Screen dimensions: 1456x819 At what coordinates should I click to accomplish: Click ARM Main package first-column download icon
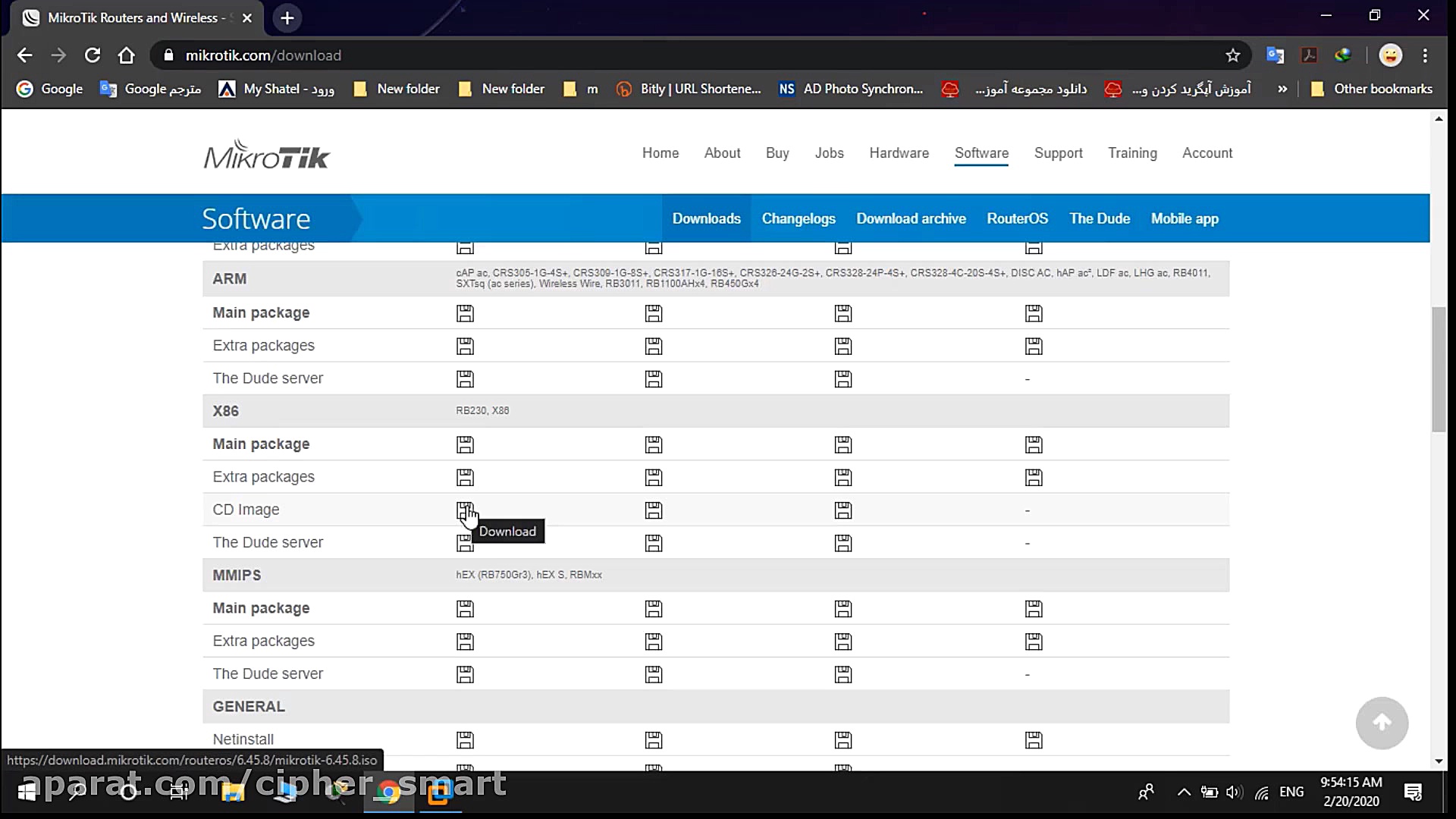coord(465,313)
